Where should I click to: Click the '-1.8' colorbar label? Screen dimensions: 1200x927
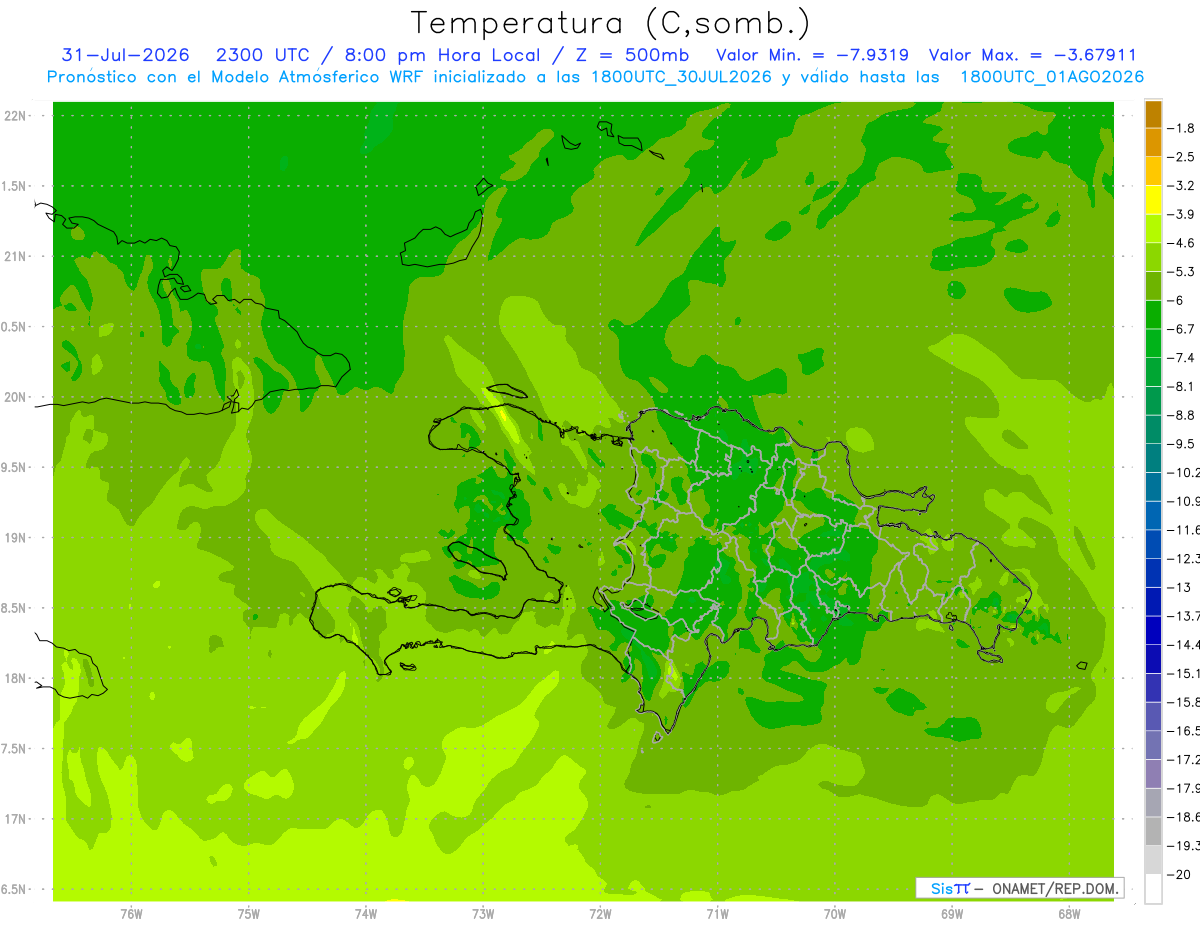point(1181,128)
